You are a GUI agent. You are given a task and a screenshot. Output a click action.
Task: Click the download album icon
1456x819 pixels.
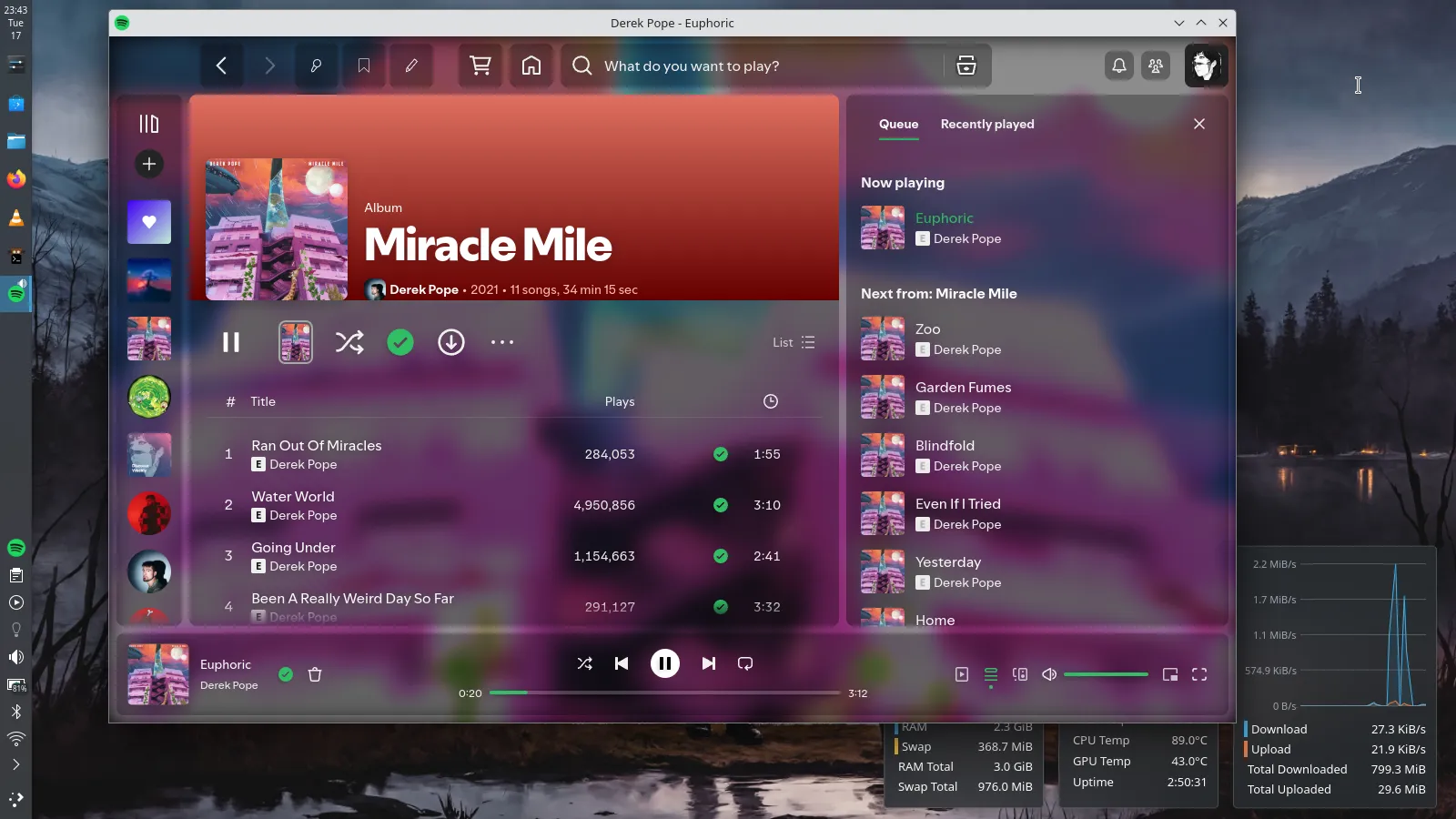coord(451,342)
